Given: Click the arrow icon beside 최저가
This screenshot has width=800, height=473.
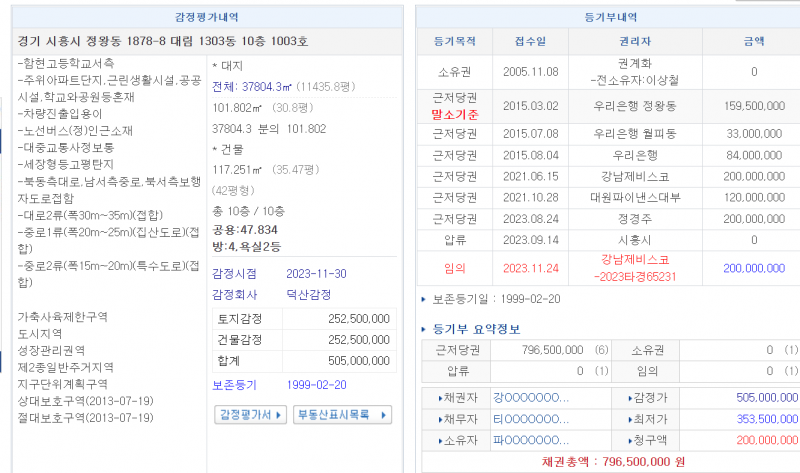Looking at the screenshot, I should [x=629, y=419].
